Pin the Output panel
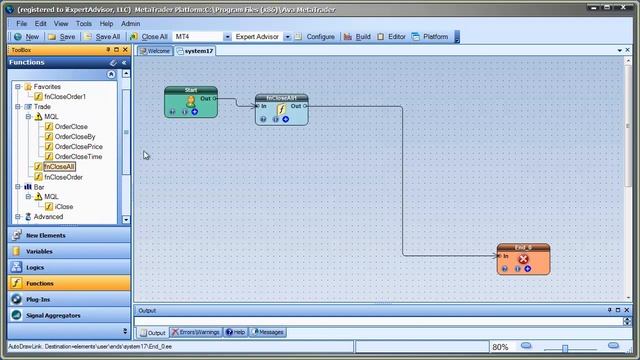 [609, 310]
